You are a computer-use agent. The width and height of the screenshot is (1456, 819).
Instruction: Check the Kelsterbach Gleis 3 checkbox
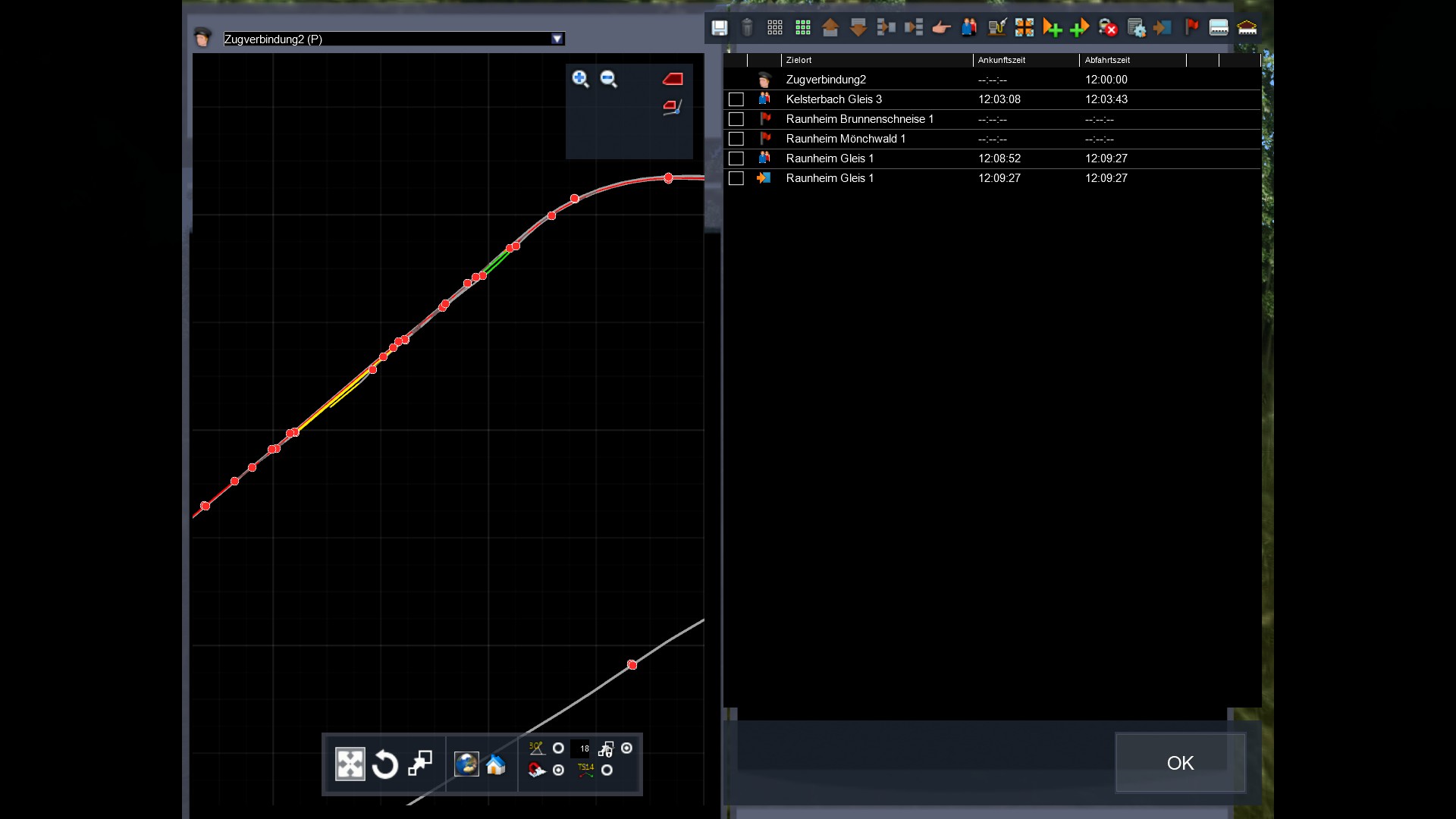pos(736,99)
